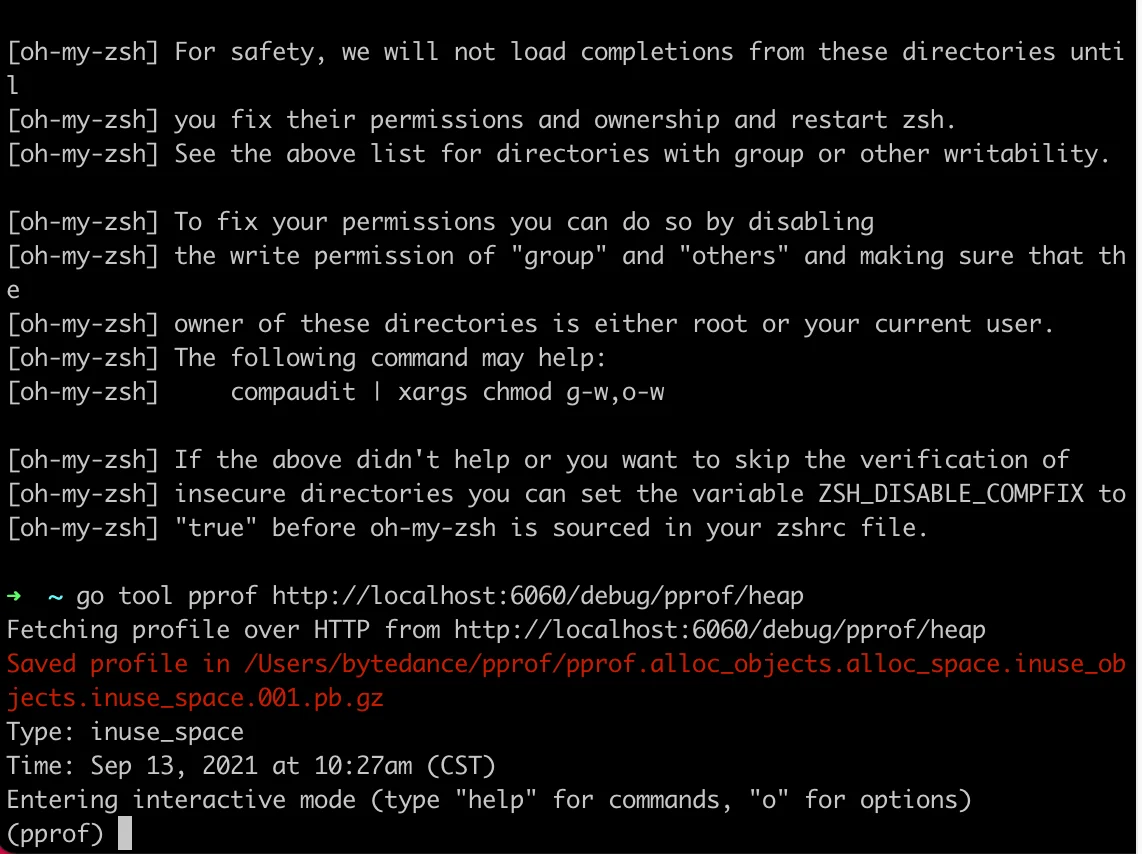Click the word "help" in quotes

[496, 800]
